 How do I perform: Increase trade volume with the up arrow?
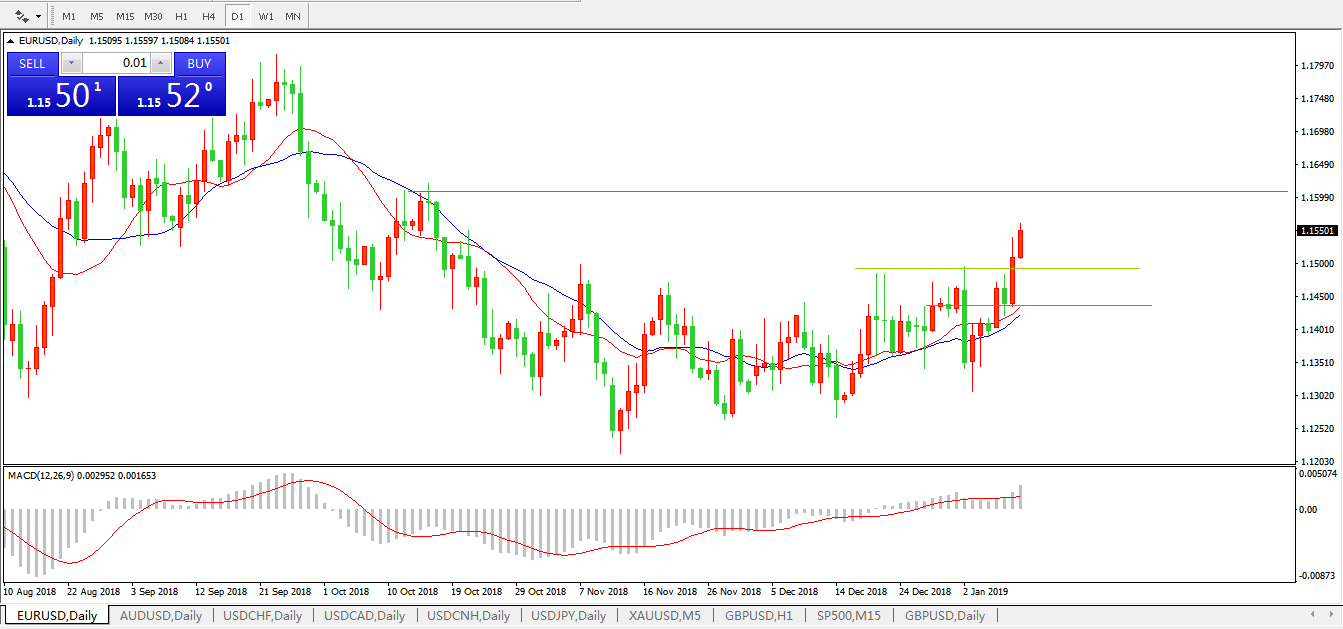[x=162, y=64]
